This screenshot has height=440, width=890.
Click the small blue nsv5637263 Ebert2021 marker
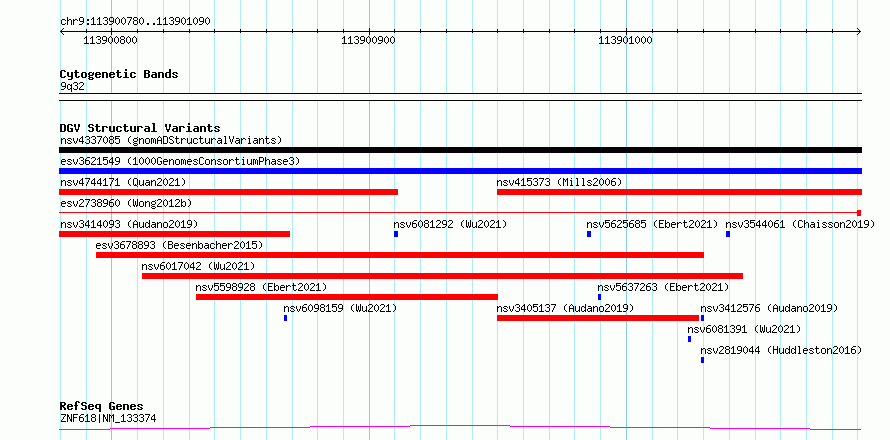(x=599, y=297)
